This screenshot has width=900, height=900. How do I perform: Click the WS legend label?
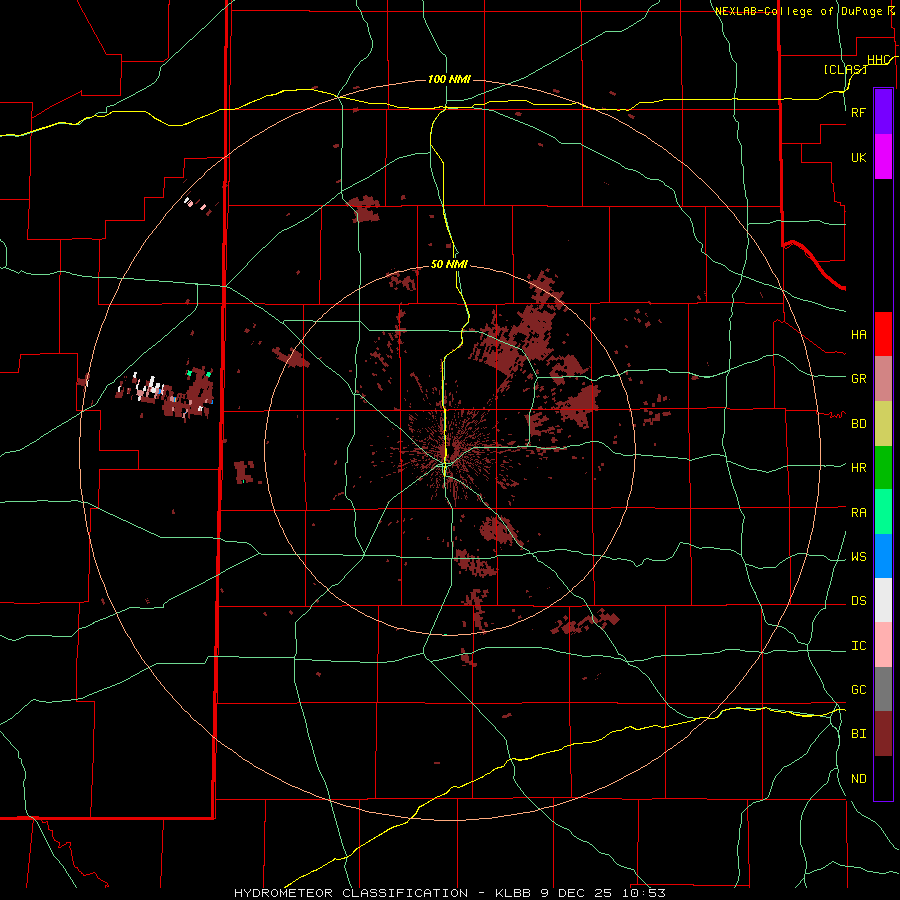[858, 556]
